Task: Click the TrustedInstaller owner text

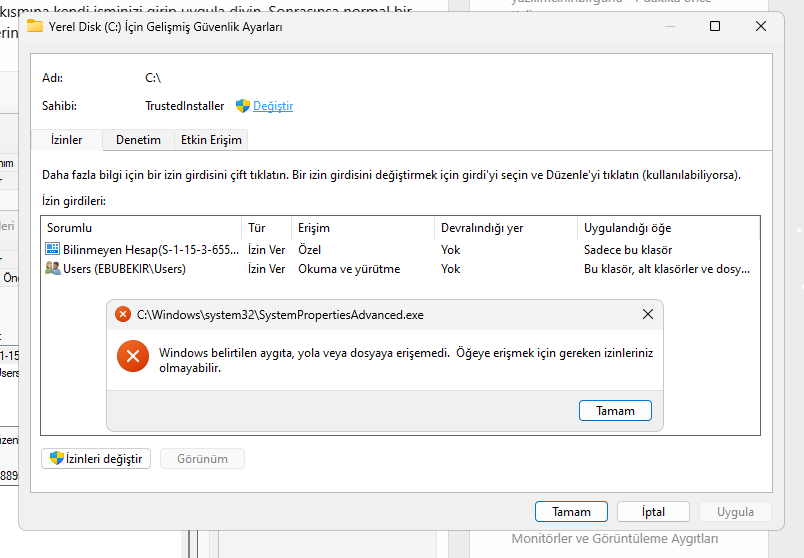Action: [x=185, y=106]
